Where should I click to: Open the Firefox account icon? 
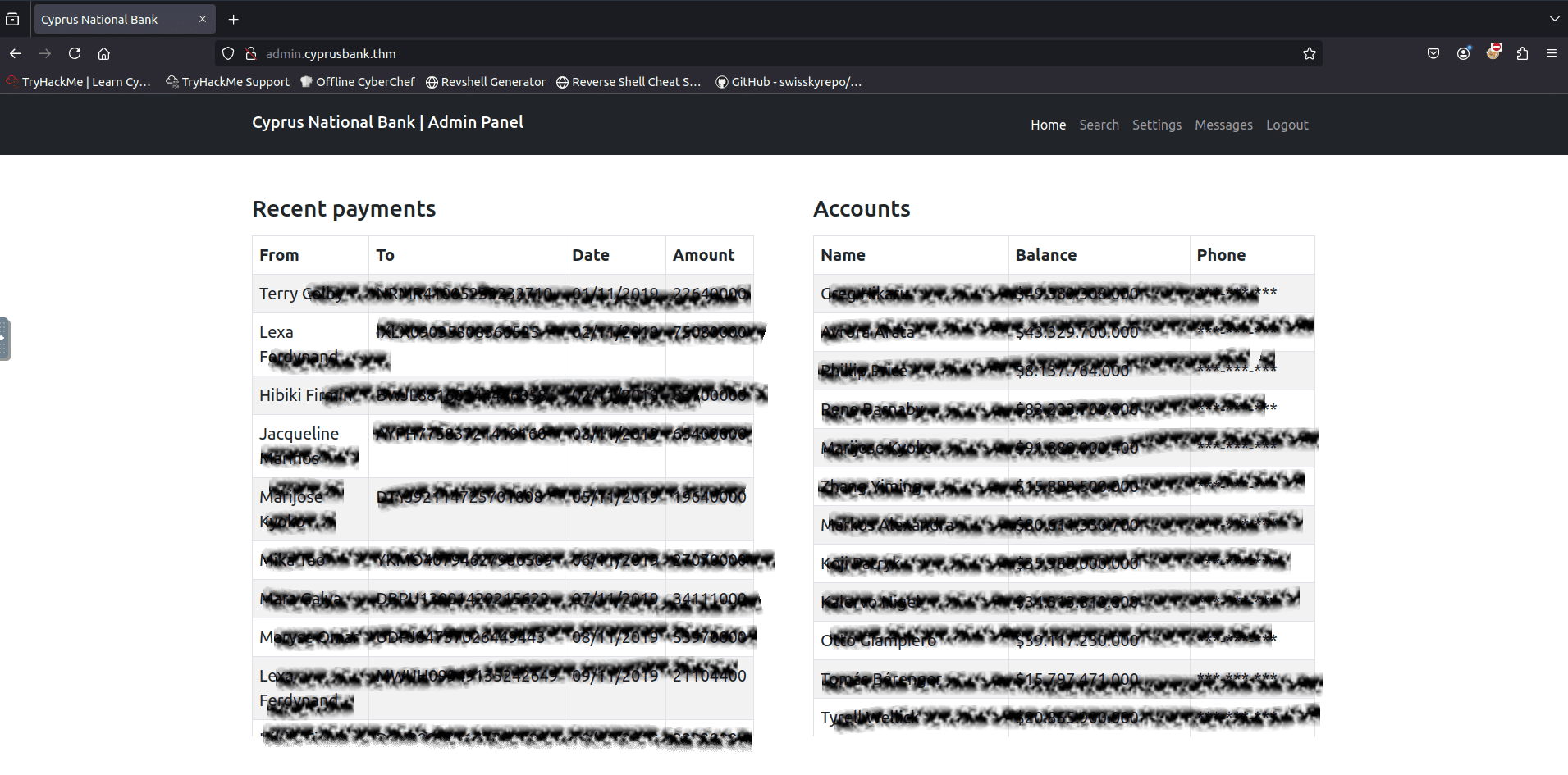(x=1463, y=53)
